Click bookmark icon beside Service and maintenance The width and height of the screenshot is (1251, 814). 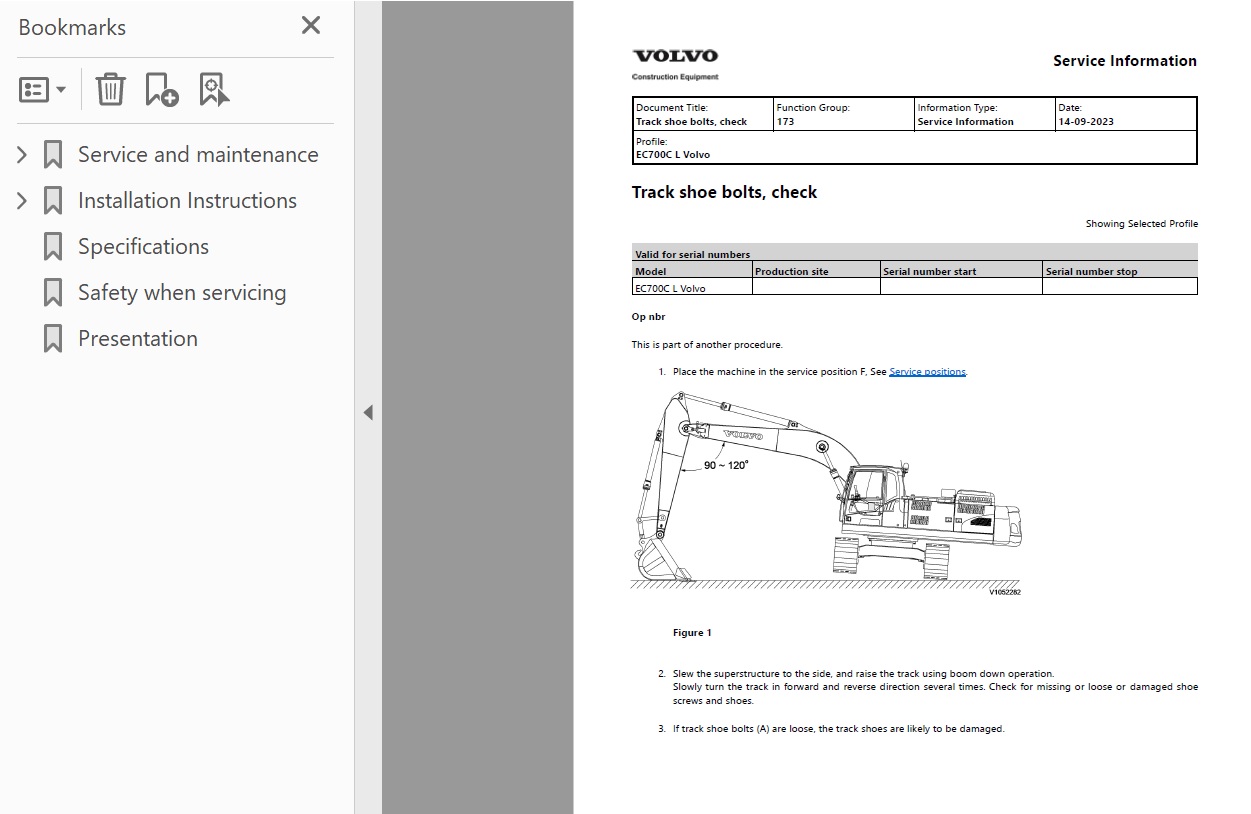pos(53,155)
